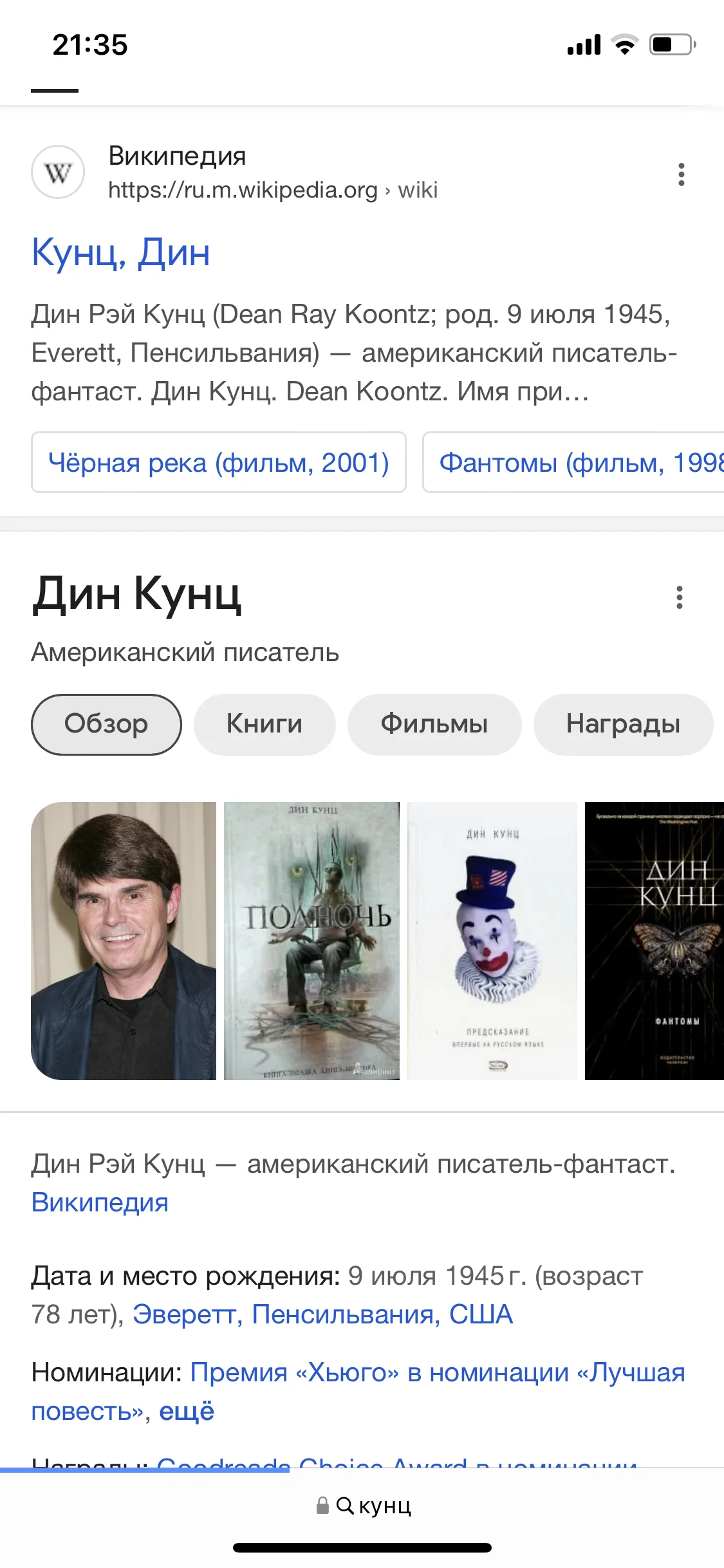
Task: Switch to the Награды tab
Action: point(623,724)
